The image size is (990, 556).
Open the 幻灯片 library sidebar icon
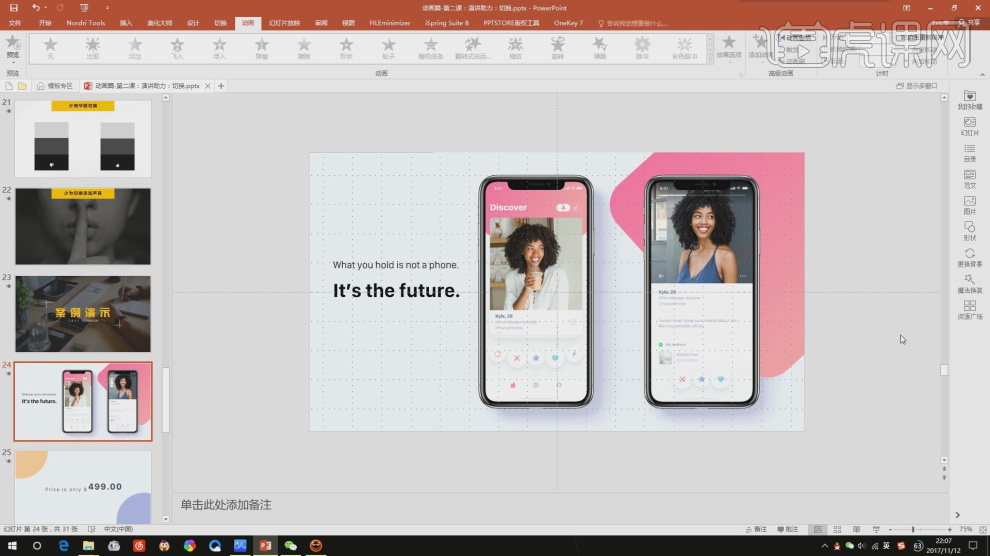969,125
